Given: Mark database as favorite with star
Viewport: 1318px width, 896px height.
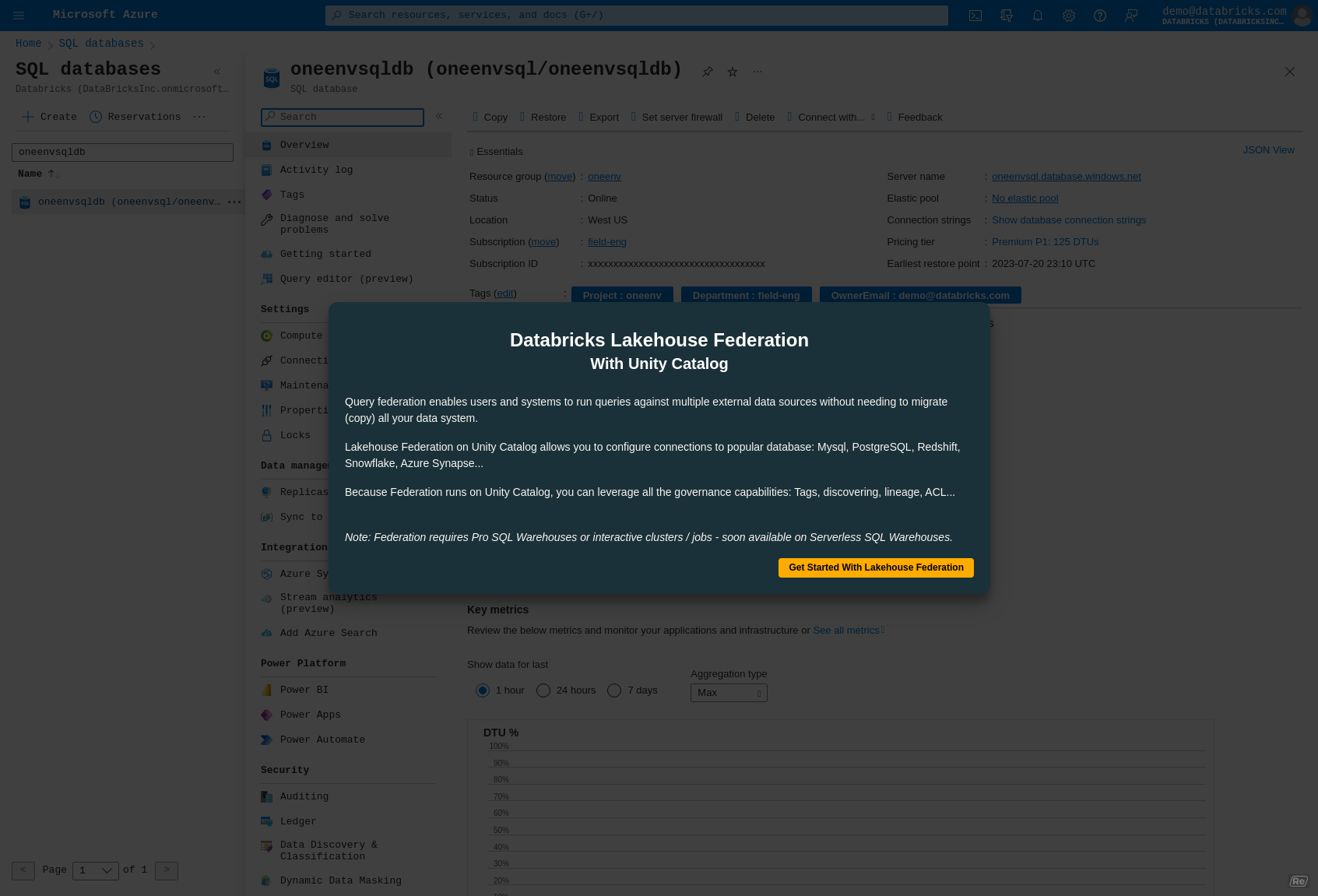Looking at the screenshot, I should 733,72.
